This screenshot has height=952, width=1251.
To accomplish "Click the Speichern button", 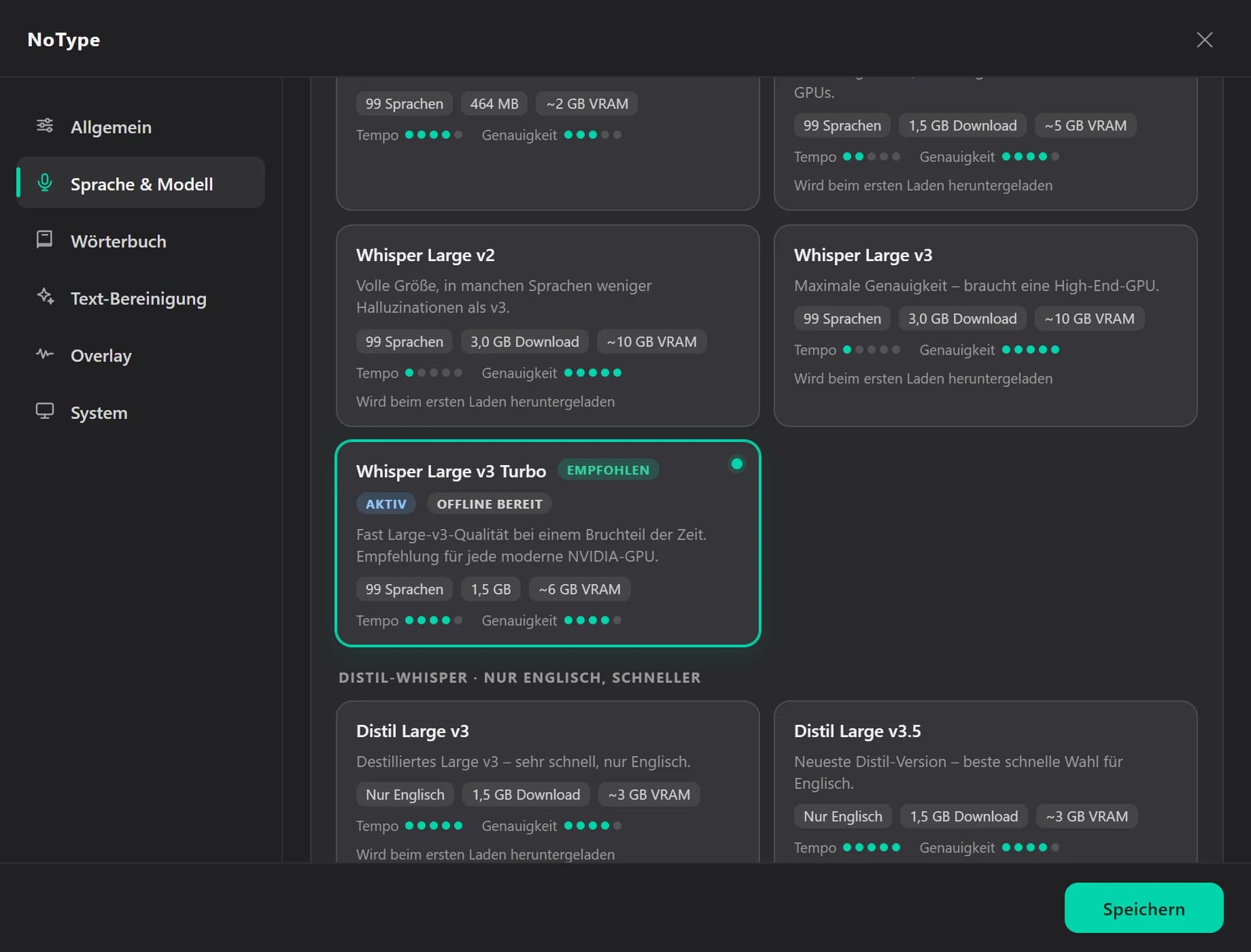I will (1144, 908).
